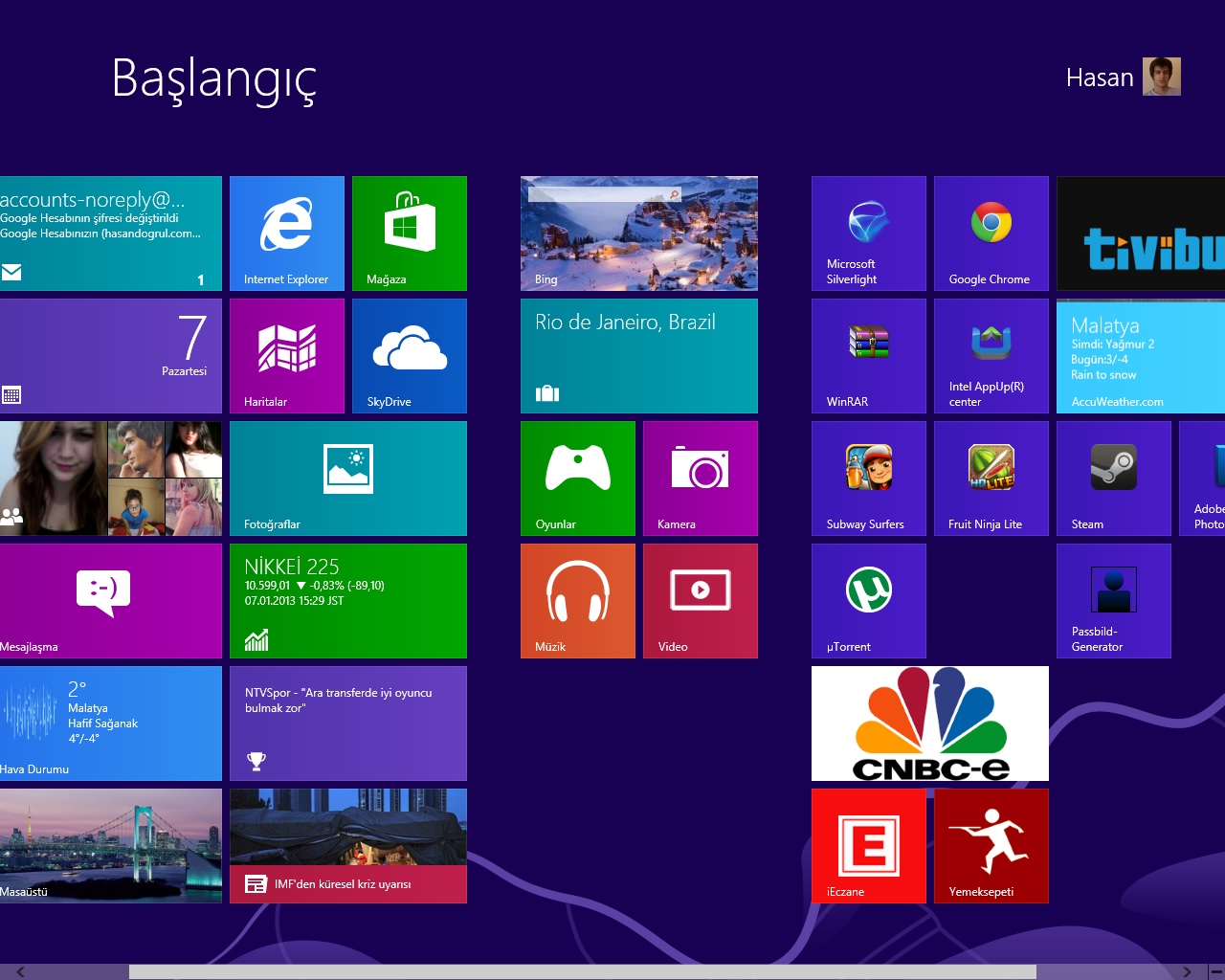Screen dimensions: 1225x980
Task: Click the scrollbar right arrow
Action: (1187, 971)
